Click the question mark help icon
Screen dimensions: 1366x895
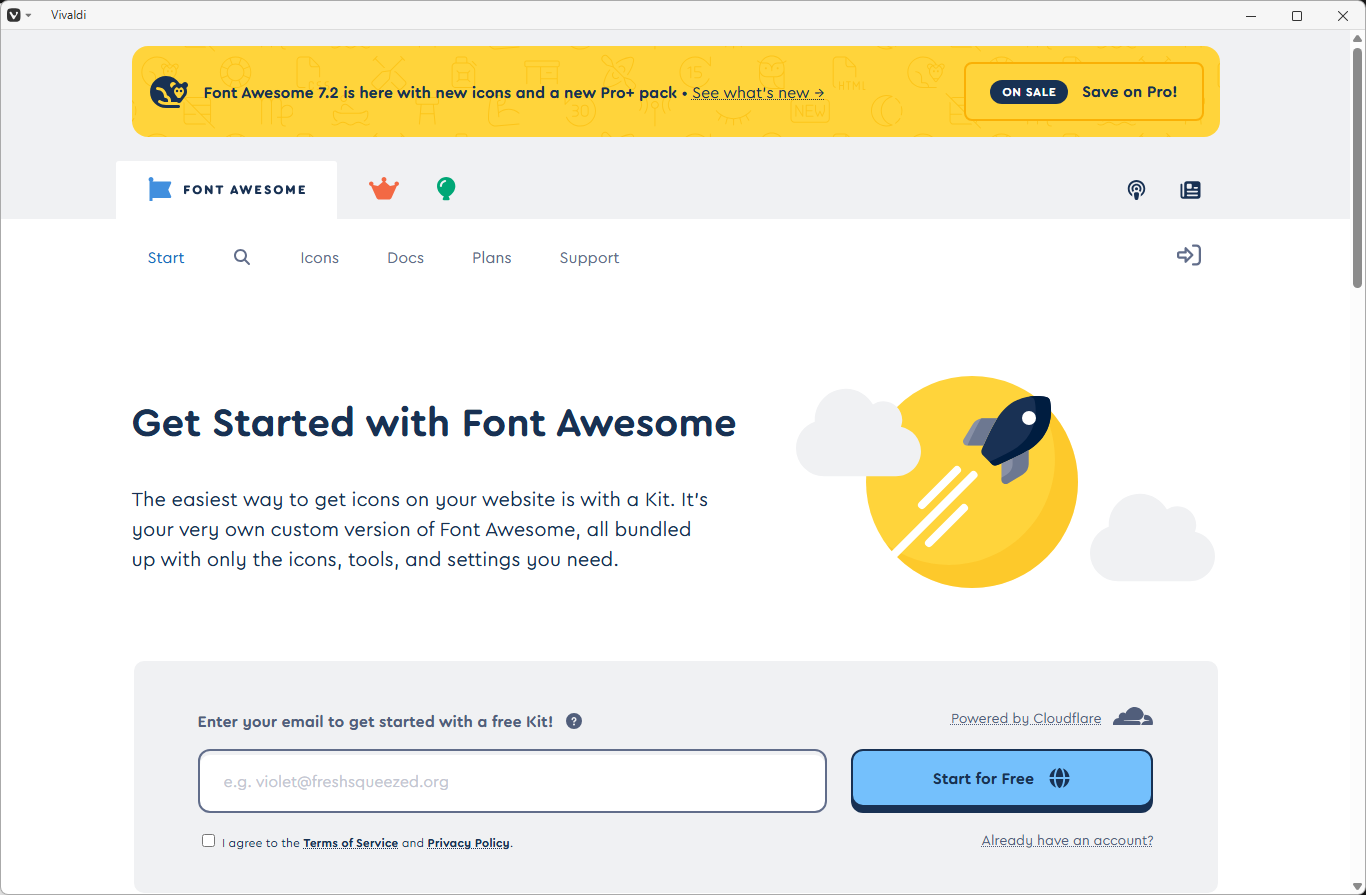574,721
